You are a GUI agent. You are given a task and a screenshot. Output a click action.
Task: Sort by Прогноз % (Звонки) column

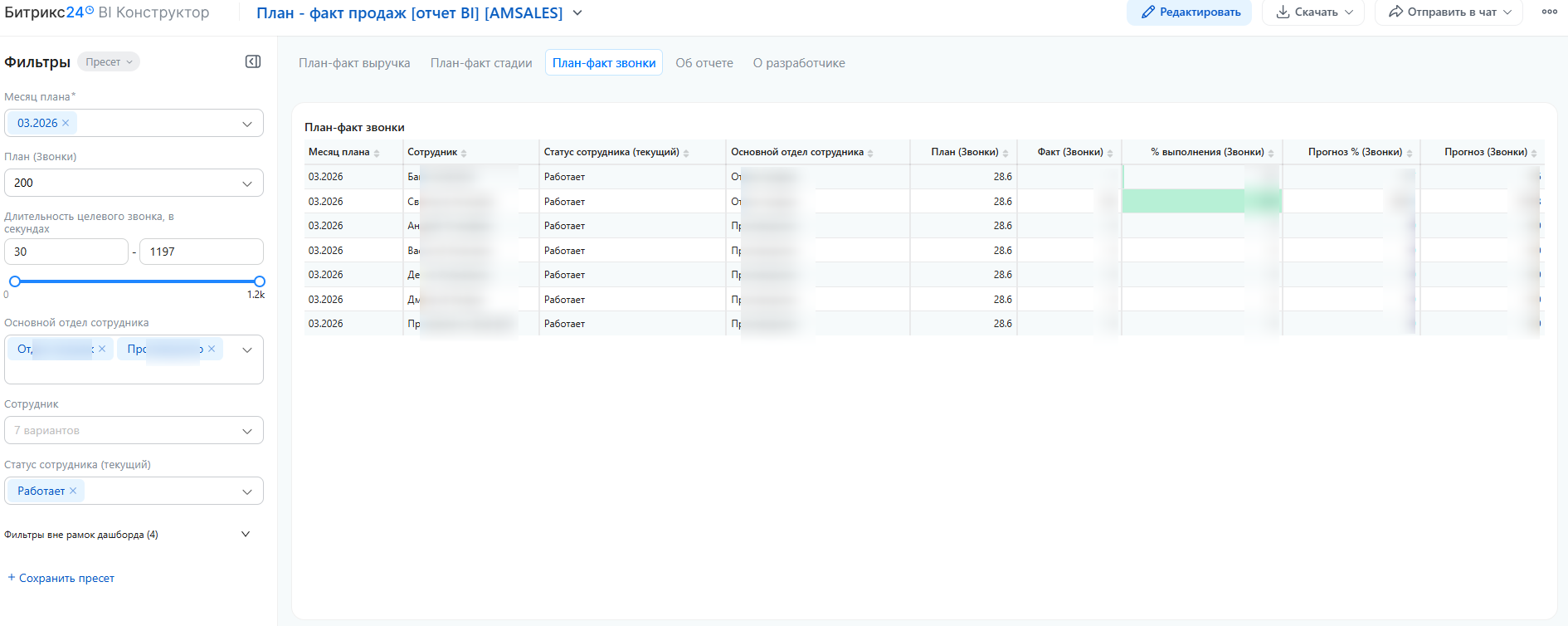point(1355,152)
